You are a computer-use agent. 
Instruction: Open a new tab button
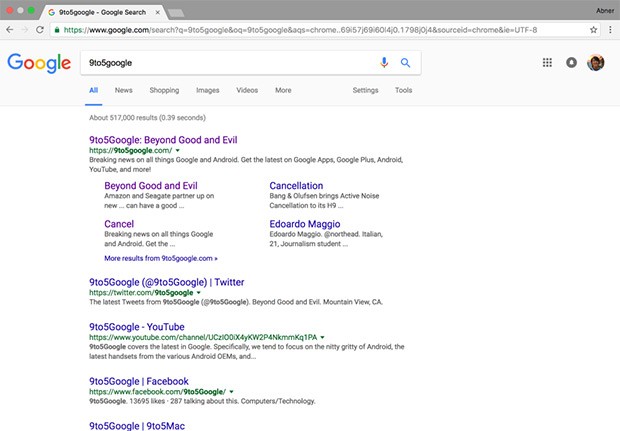point(176,13)
